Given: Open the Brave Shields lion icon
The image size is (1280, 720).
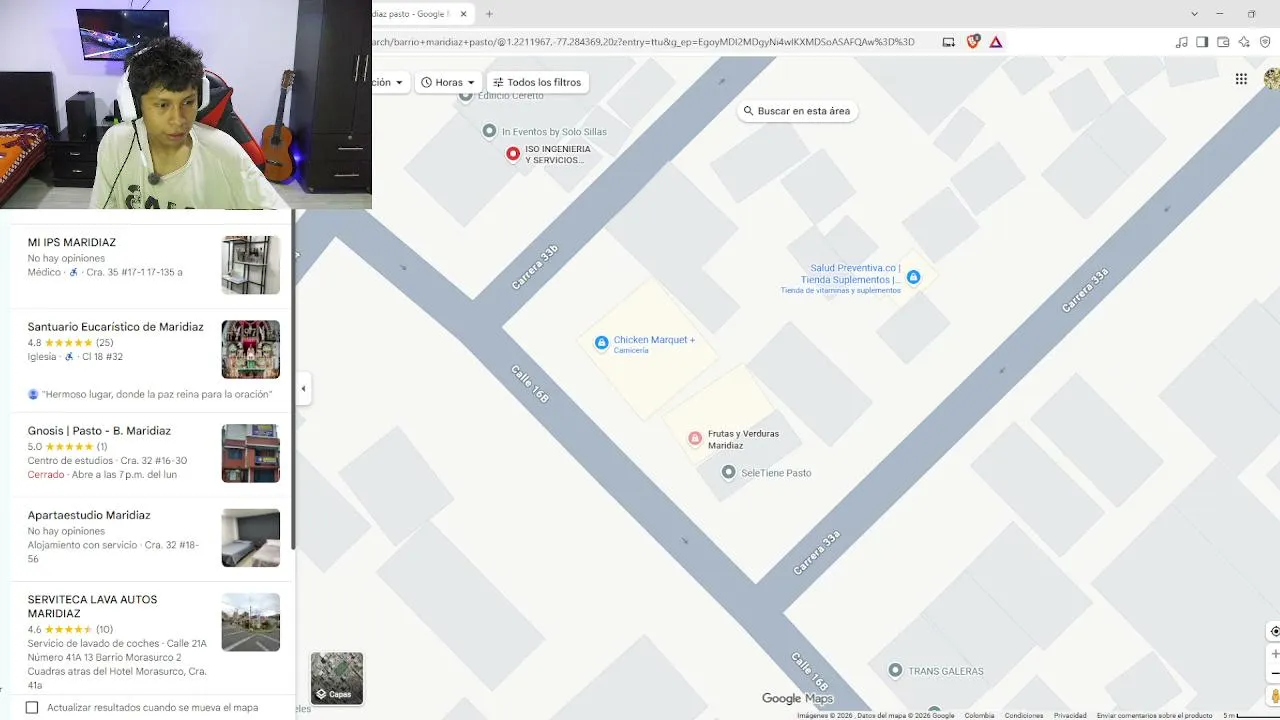Looking at the screenshot, I should [x=973, y=42].
